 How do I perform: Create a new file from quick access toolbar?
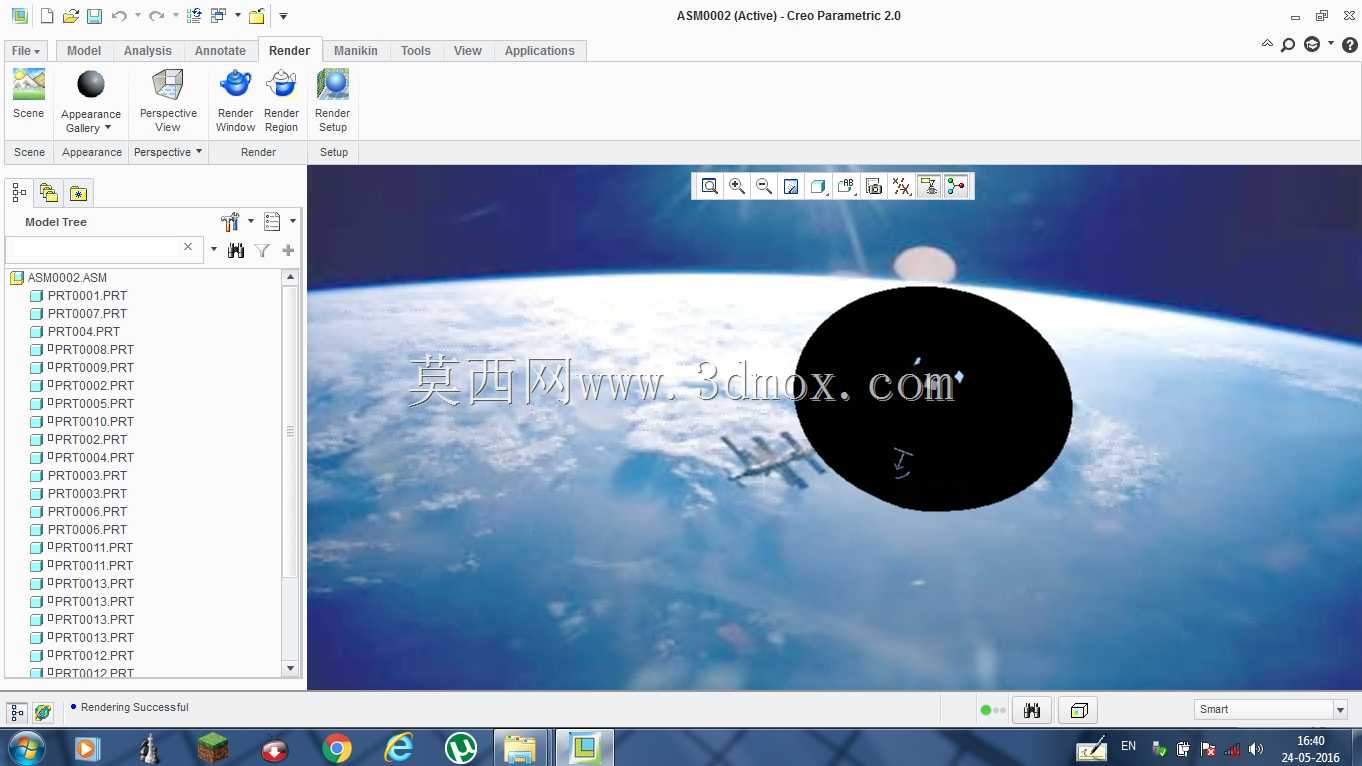[46, 16]
